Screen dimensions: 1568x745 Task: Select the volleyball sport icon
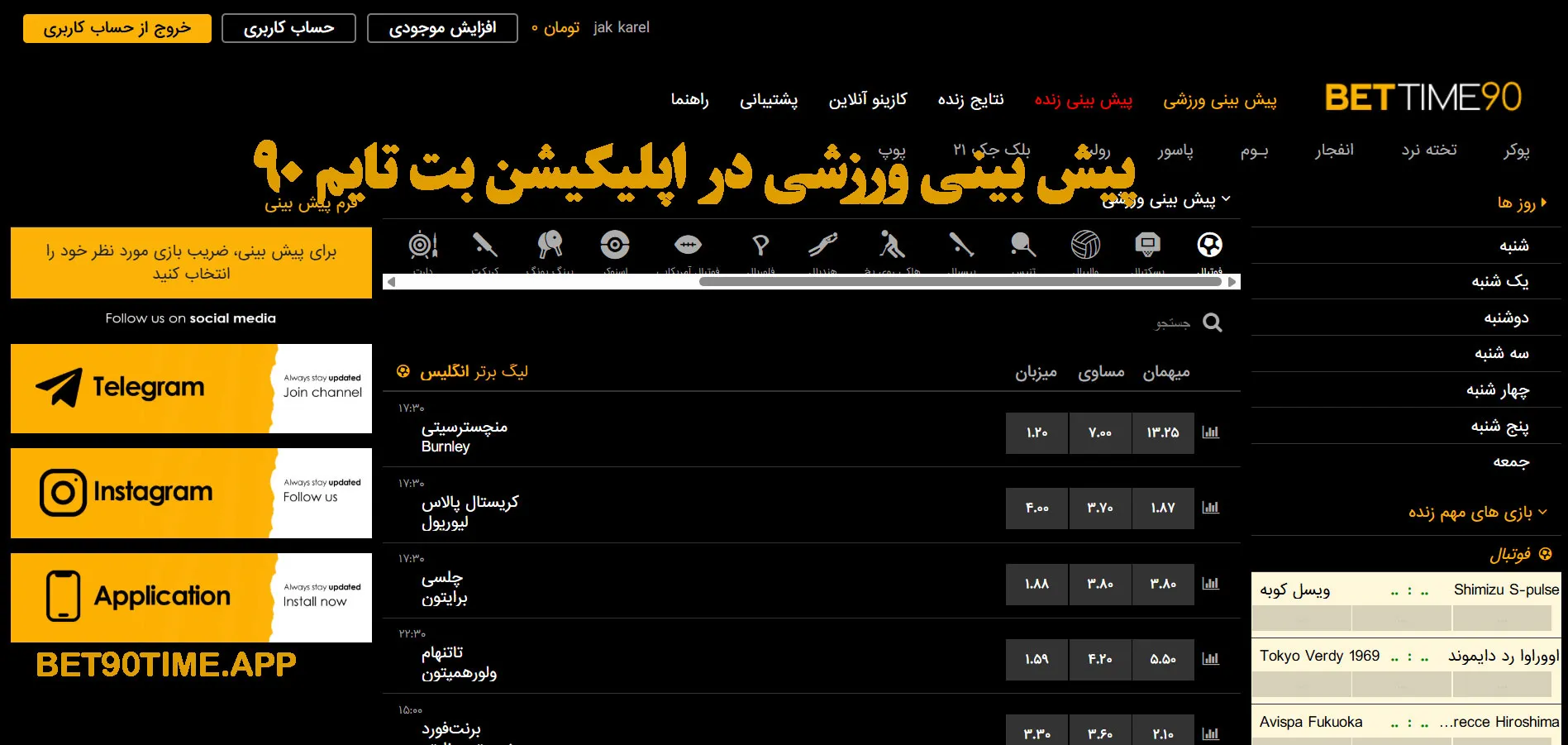pos(1085,246)
